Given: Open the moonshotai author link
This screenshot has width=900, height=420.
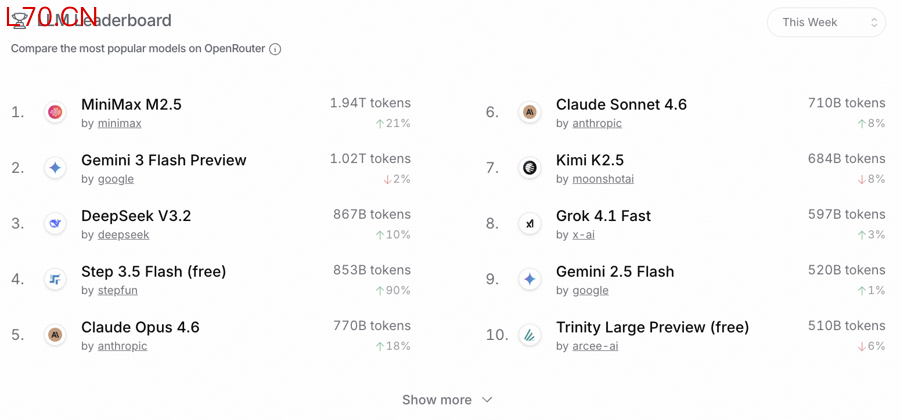Looking at the screenshot, I should click(603, 179).
